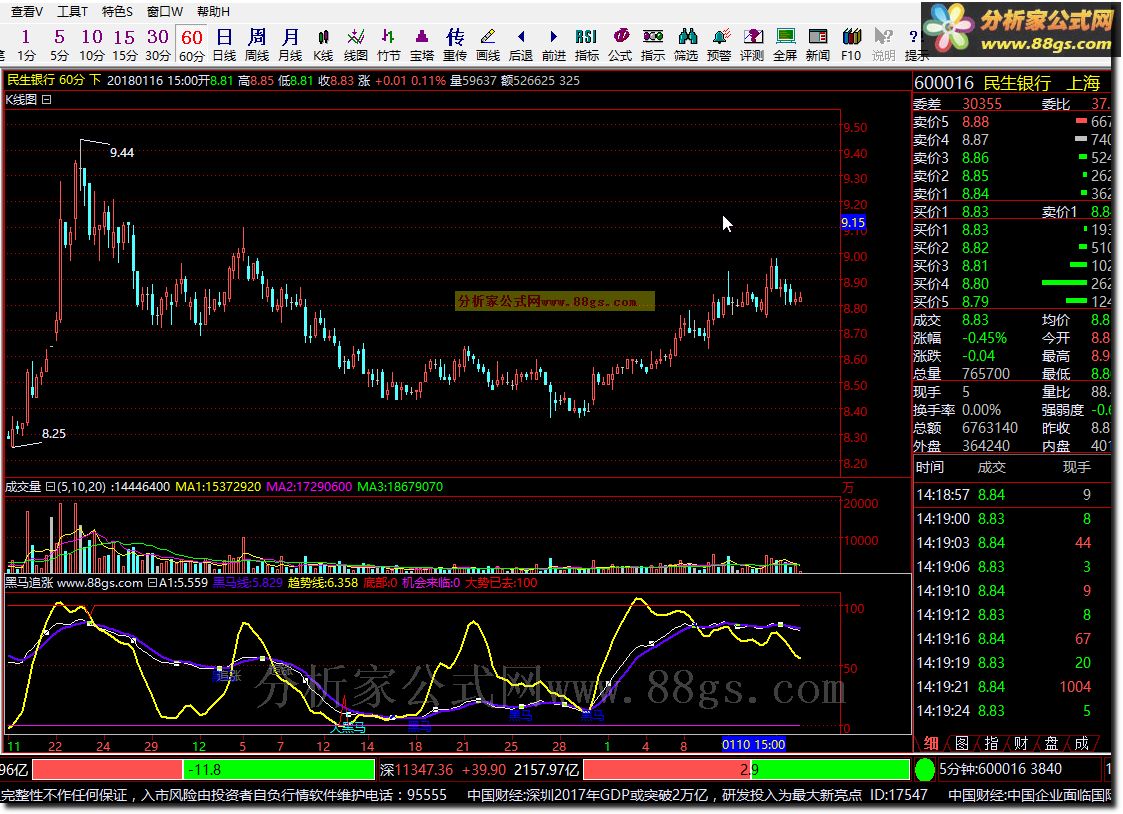Open the 工具T menu
Image resolution: width=1123 pixels, height=814 pixels.
pyautogui.click(x=72, y=11)
